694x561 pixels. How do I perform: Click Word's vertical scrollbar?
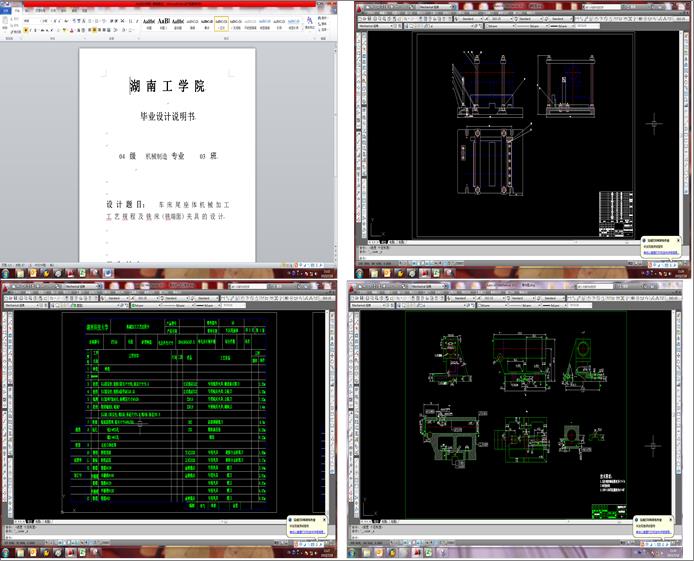(x=335, y=150)
